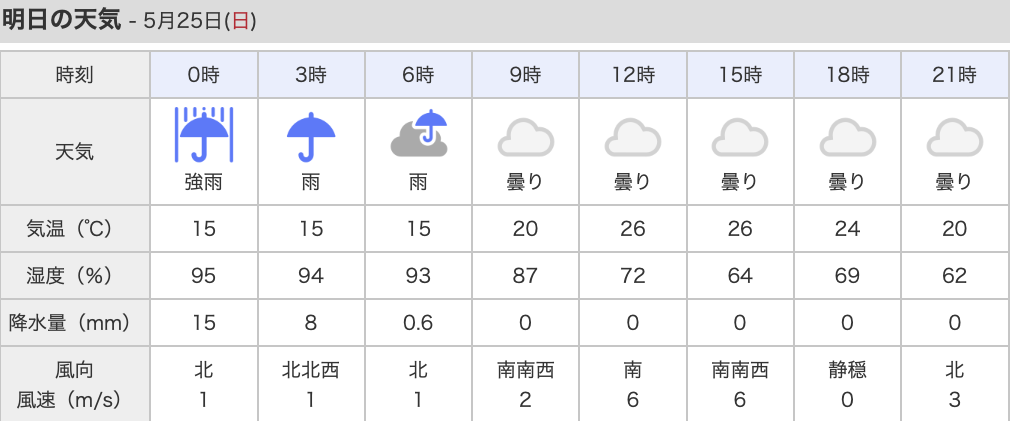The height and width of the screenshot is (421, 1010).
Task: Click the 降水量（mm） row label
Action: pyautogui.click(x=69, y=323)
